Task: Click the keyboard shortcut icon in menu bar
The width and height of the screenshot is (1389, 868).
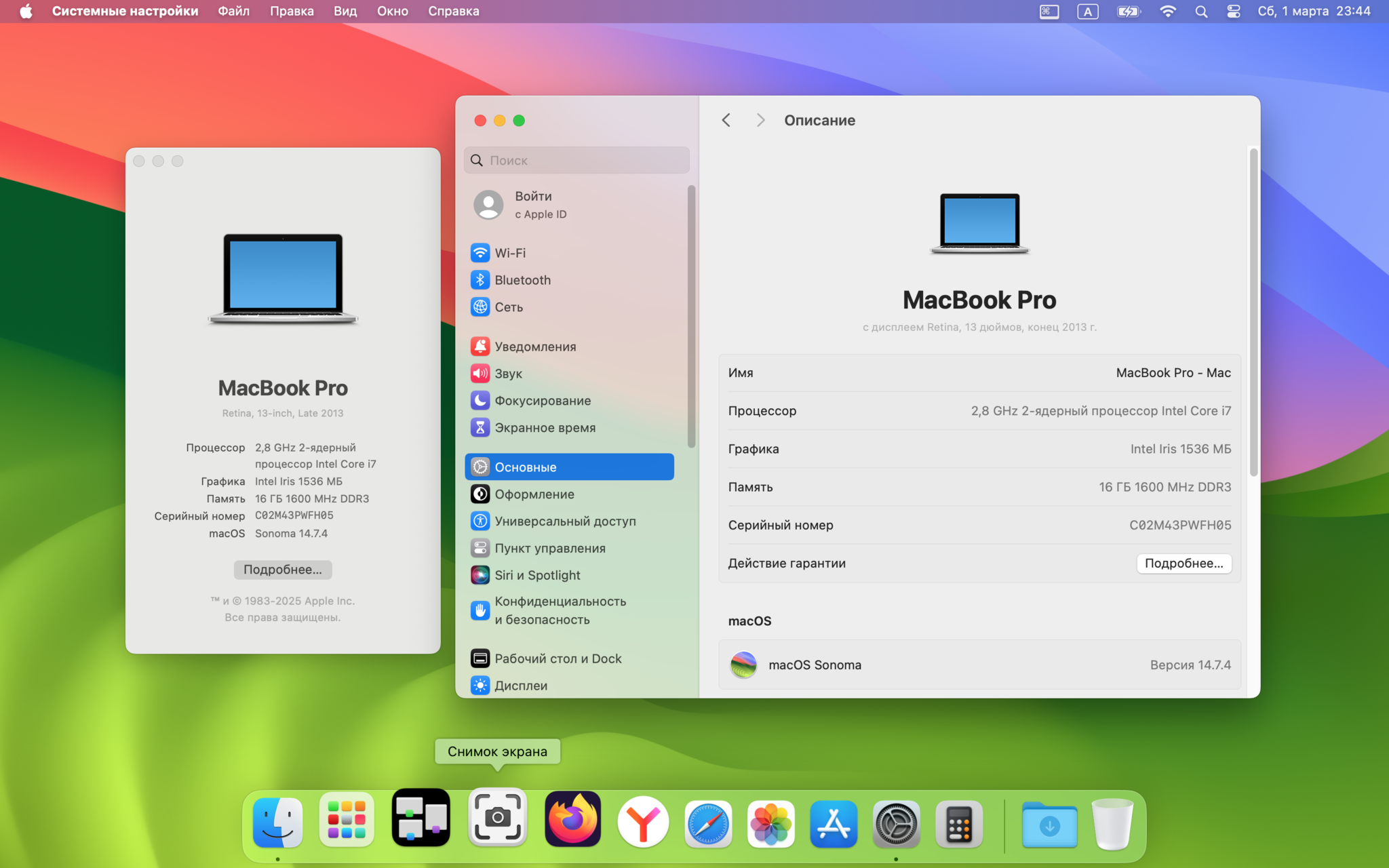Action: click(x=1049, y=11)
